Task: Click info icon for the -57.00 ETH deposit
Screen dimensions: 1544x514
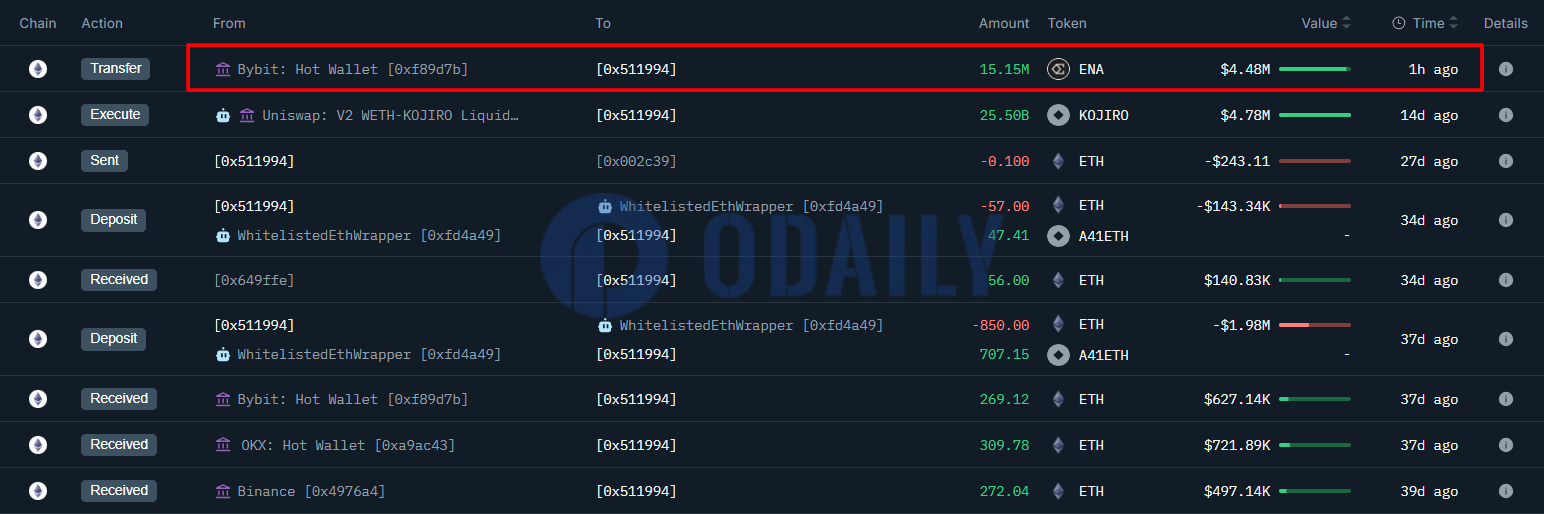Action: (1505, 220)
